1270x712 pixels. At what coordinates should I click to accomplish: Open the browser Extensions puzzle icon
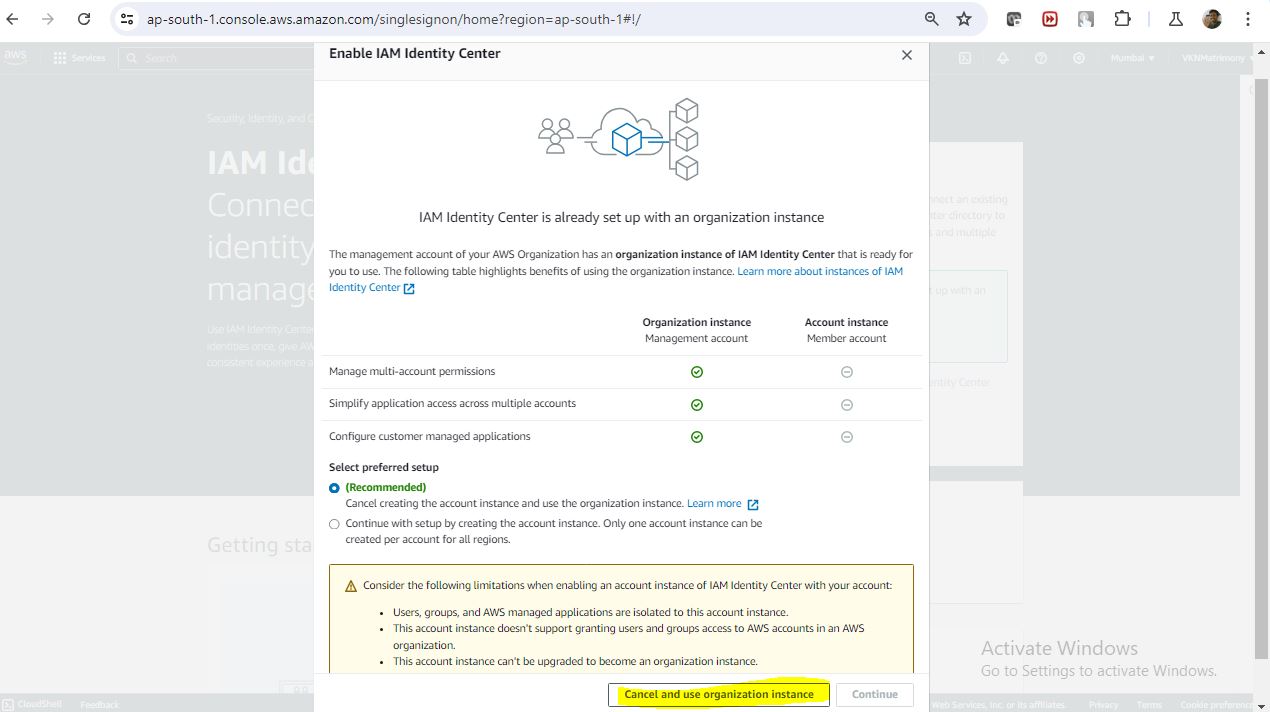click(1122, 19)
